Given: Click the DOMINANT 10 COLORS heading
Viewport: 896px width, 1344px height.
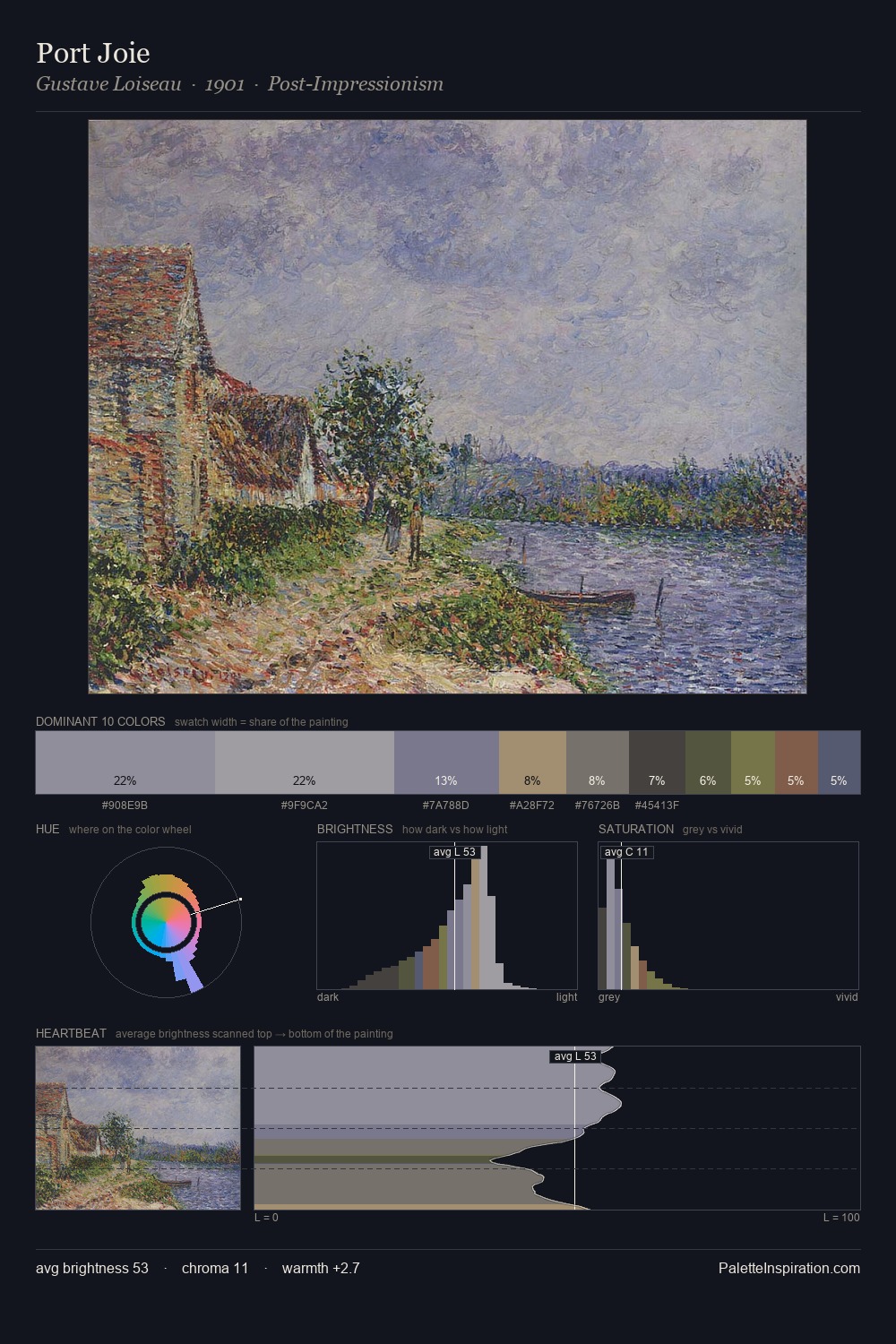Looking at the screenshot, I should point(100,721).
